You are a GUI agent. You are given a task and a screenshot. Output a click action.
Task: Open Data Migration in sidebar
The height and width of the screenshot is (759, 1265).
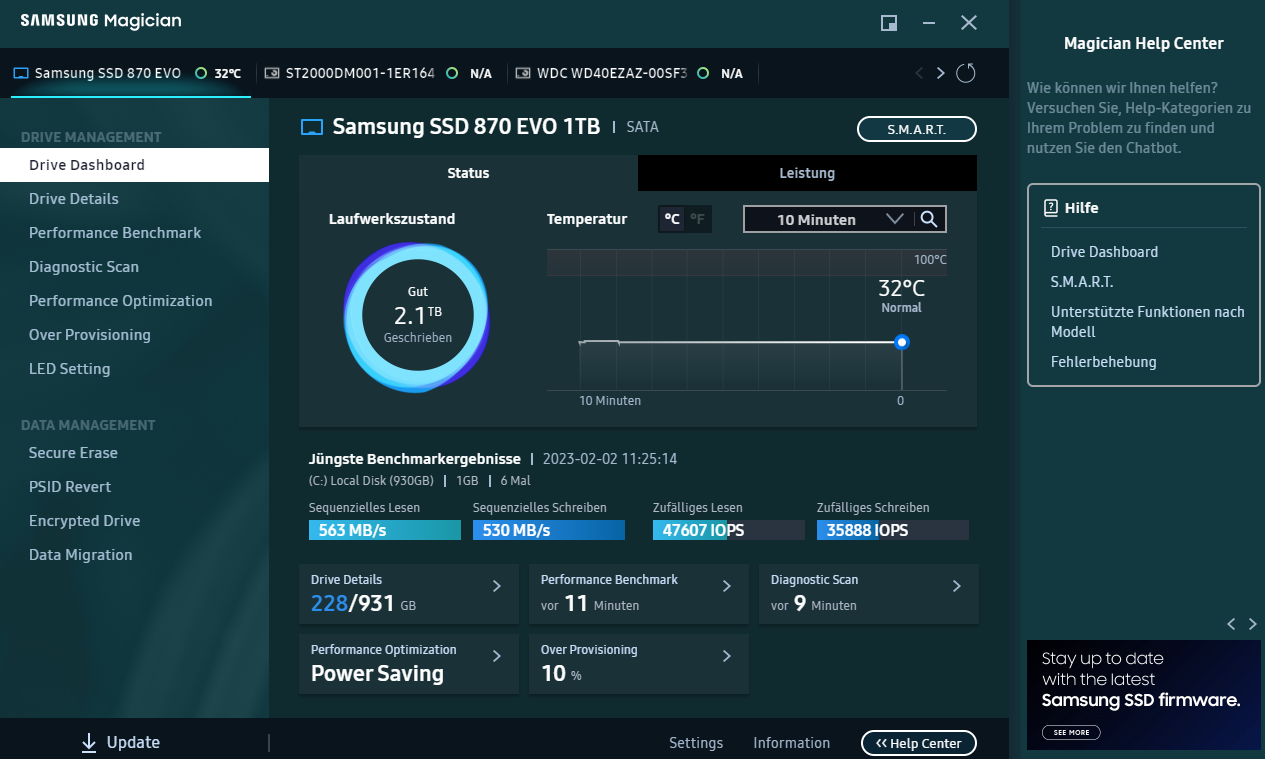click(x=134, y=555)
